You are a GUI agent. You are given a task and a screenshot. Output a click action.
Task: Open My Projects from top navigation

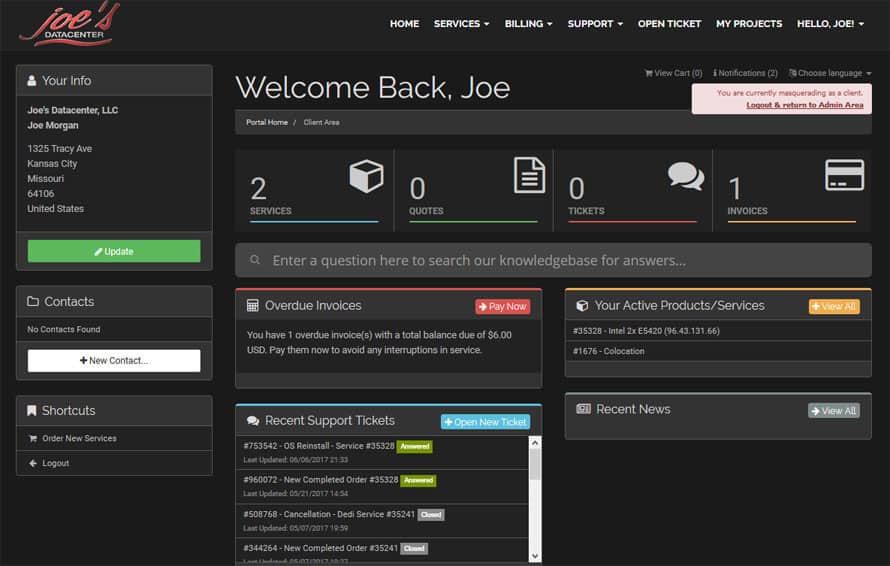749,24
